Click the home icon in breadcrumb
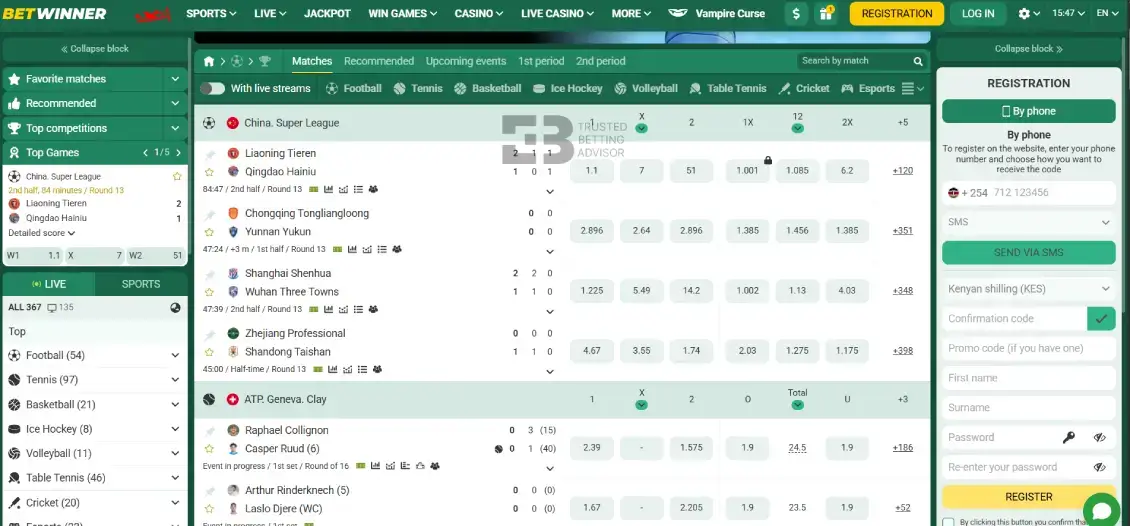The width and height of the screenshot is (1130, 526). [209, 61]
